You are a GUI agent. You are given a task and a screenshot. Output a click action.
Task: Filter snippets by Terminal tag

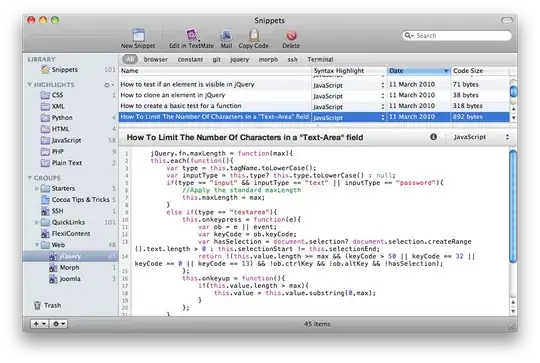(320, 59)
